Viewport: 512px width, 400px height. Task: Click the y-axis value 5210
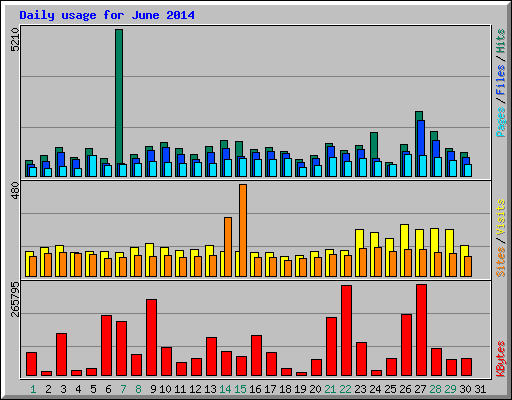[15, 40]
